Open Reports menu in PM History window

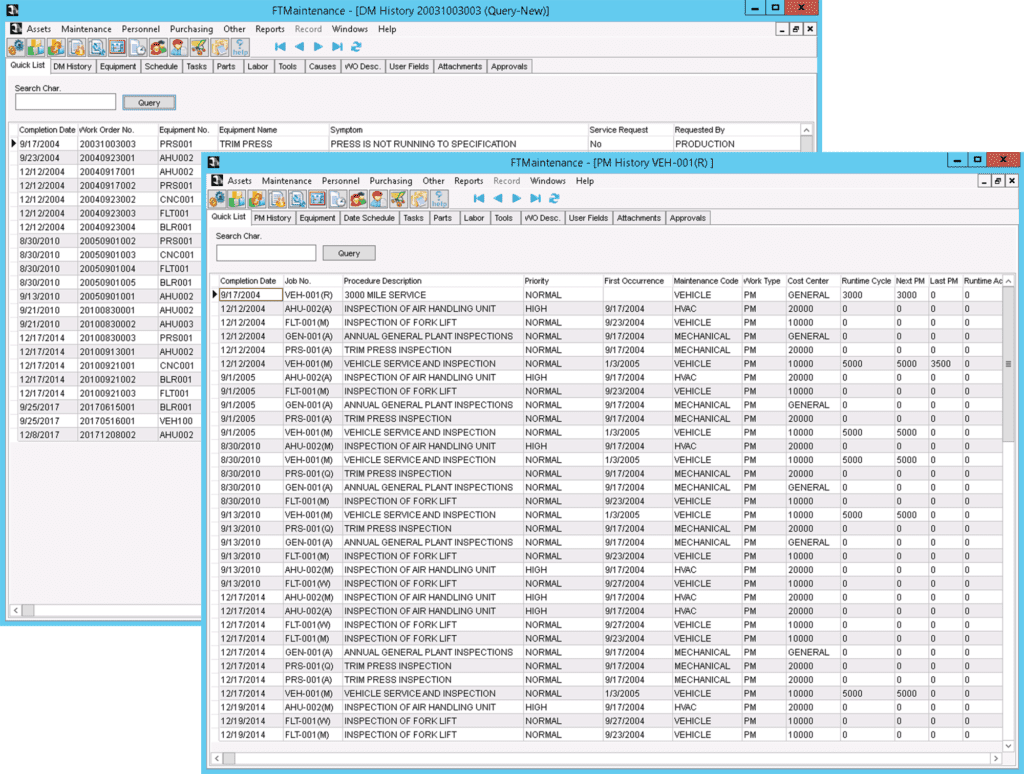[x=468, y=181]
